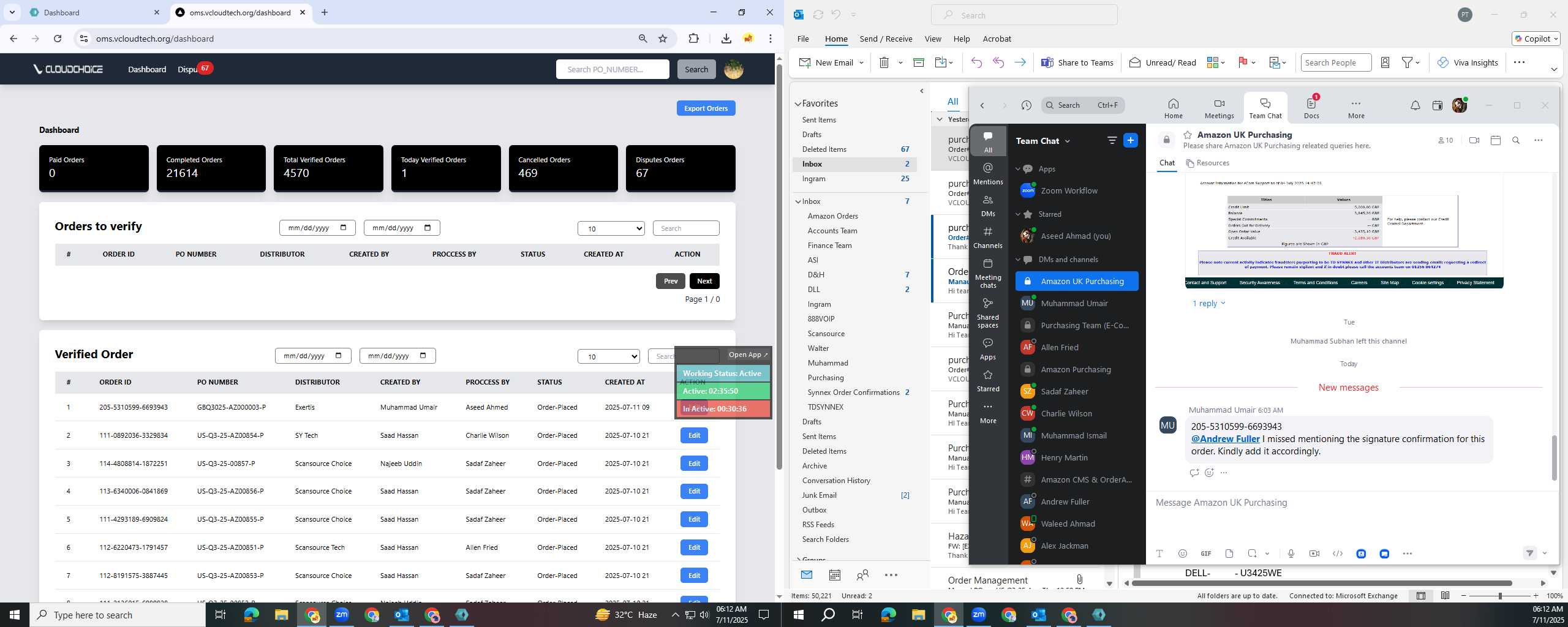Click the Reply All icon in Outlook
This screenshot has height=627, width=1568.
click(x=998, y=62)
